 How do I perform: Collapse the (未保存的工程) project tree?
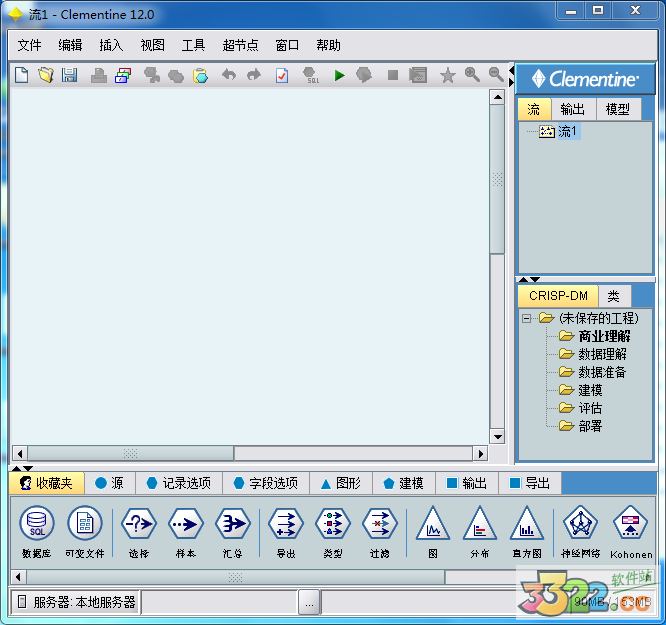click(x=526, y=318)
